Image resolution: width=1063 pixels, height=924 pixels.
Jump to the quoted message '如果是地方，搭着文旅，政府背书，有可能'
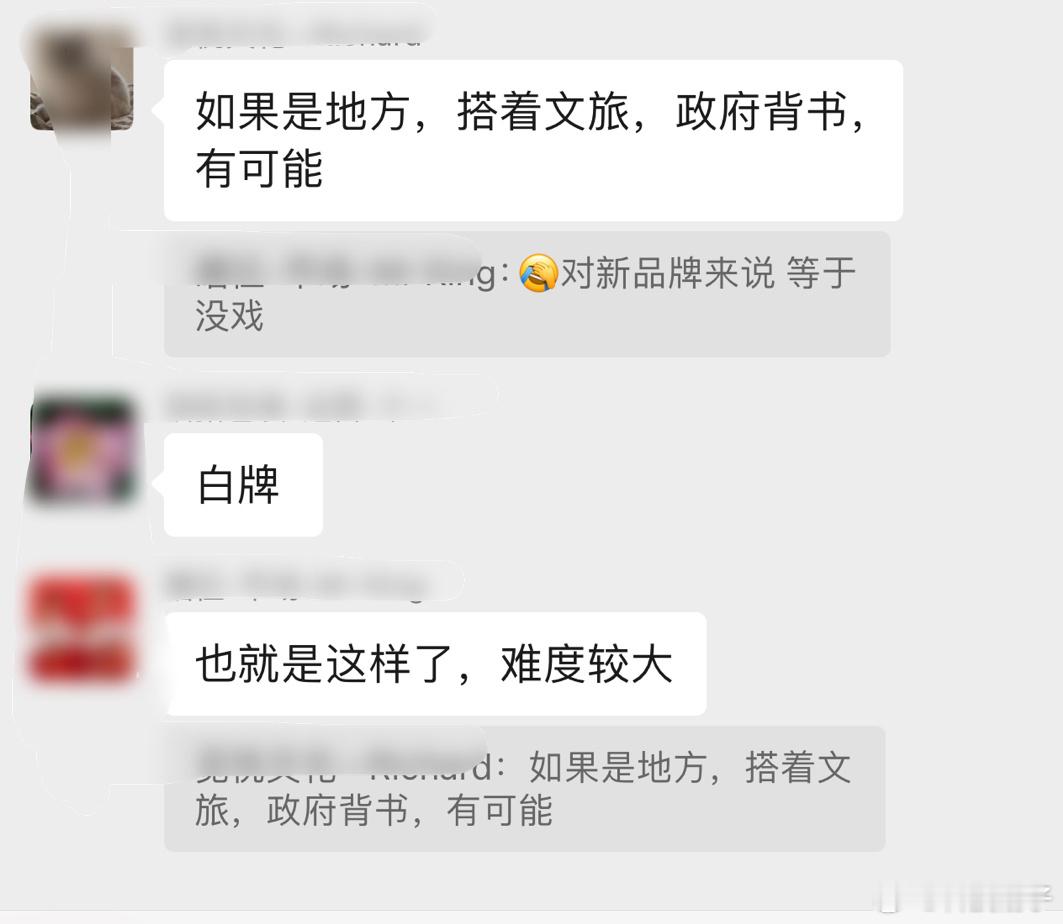pos(524,788)
